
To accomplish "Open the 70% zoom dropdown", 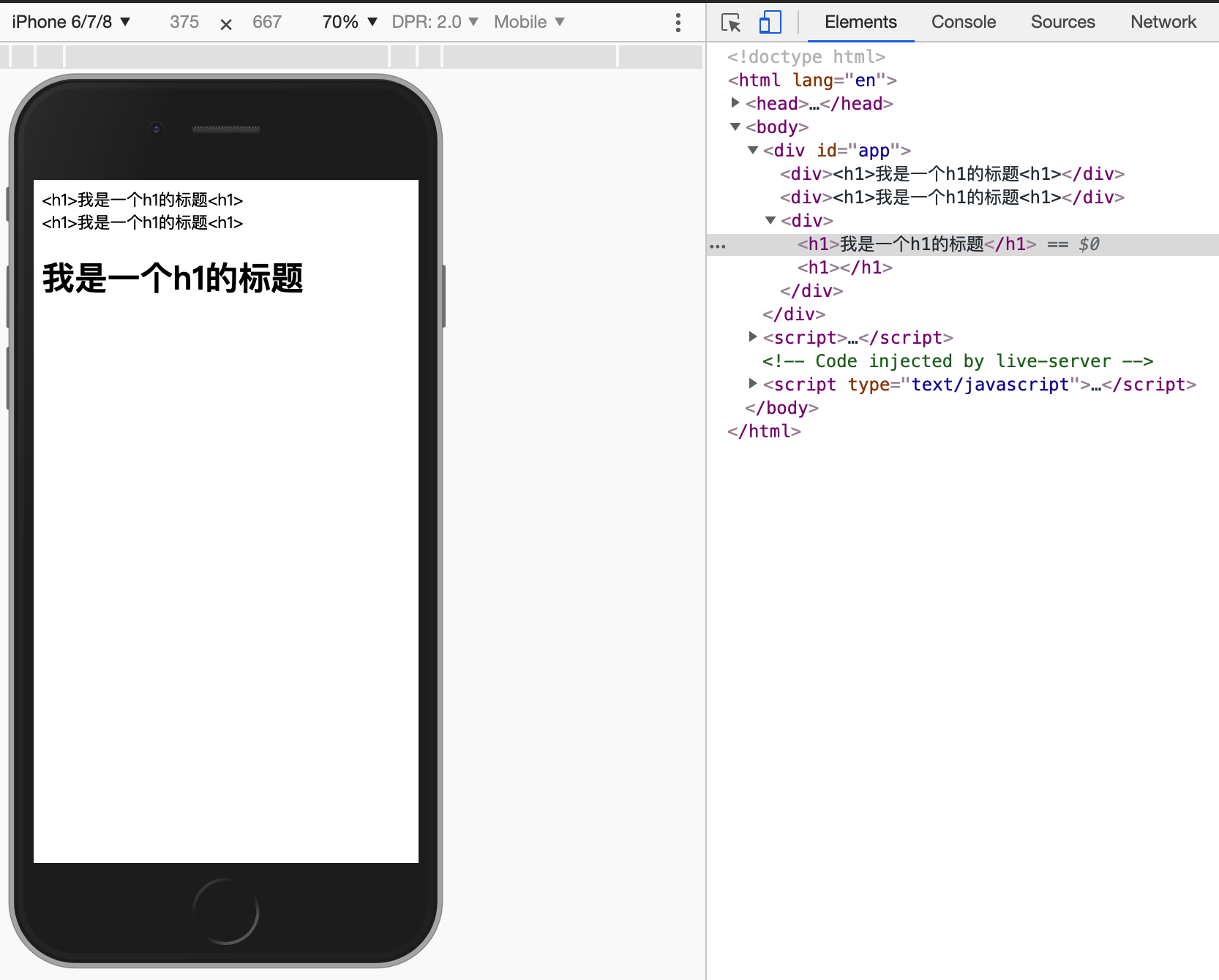I will coord(350,22).
